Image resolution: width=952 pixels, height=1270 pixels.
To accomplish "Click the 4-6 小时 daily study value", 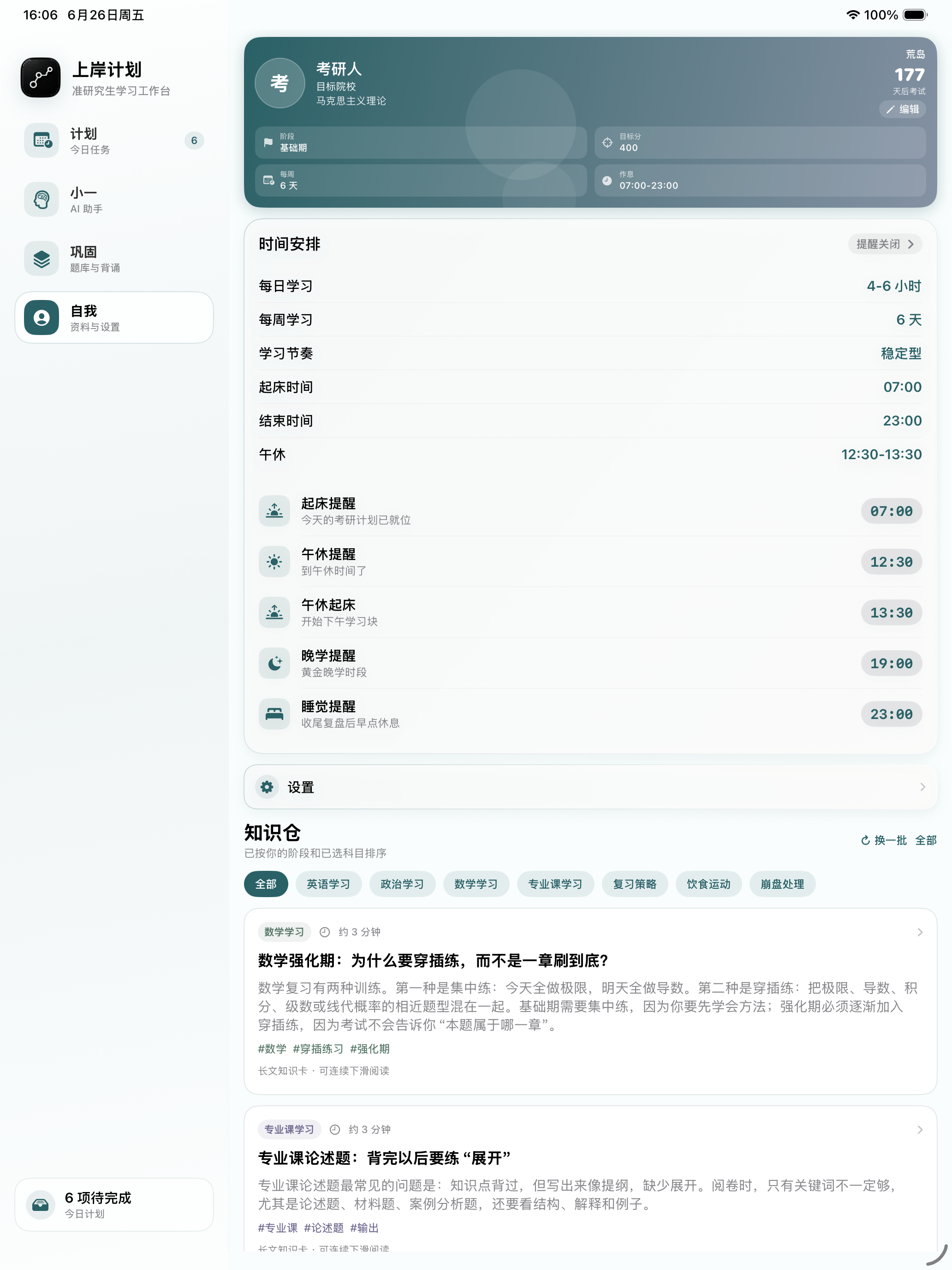I will point(894,286).
